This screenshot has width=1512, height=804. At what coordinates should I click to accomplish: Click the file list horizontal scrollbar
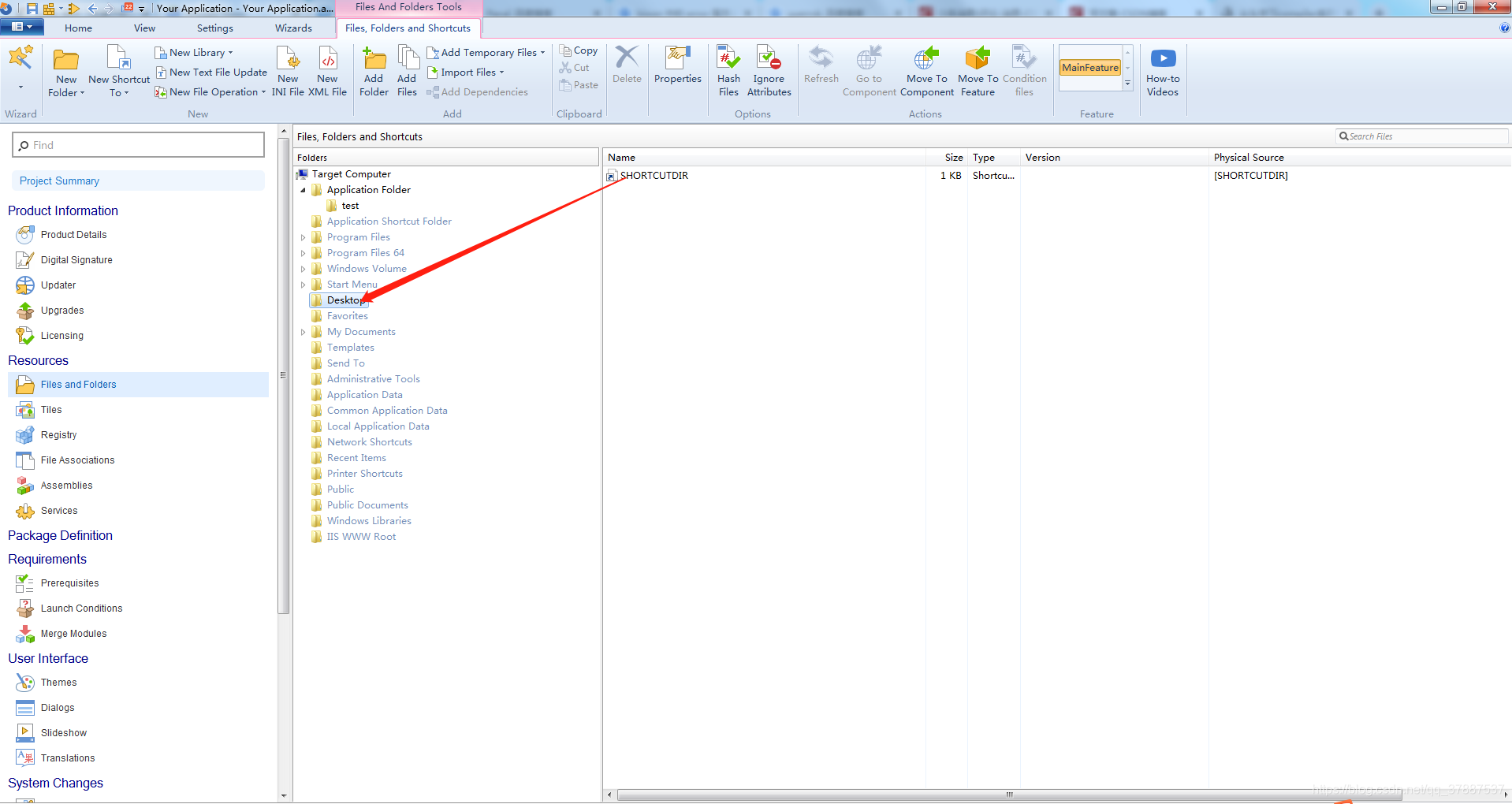1009,795
